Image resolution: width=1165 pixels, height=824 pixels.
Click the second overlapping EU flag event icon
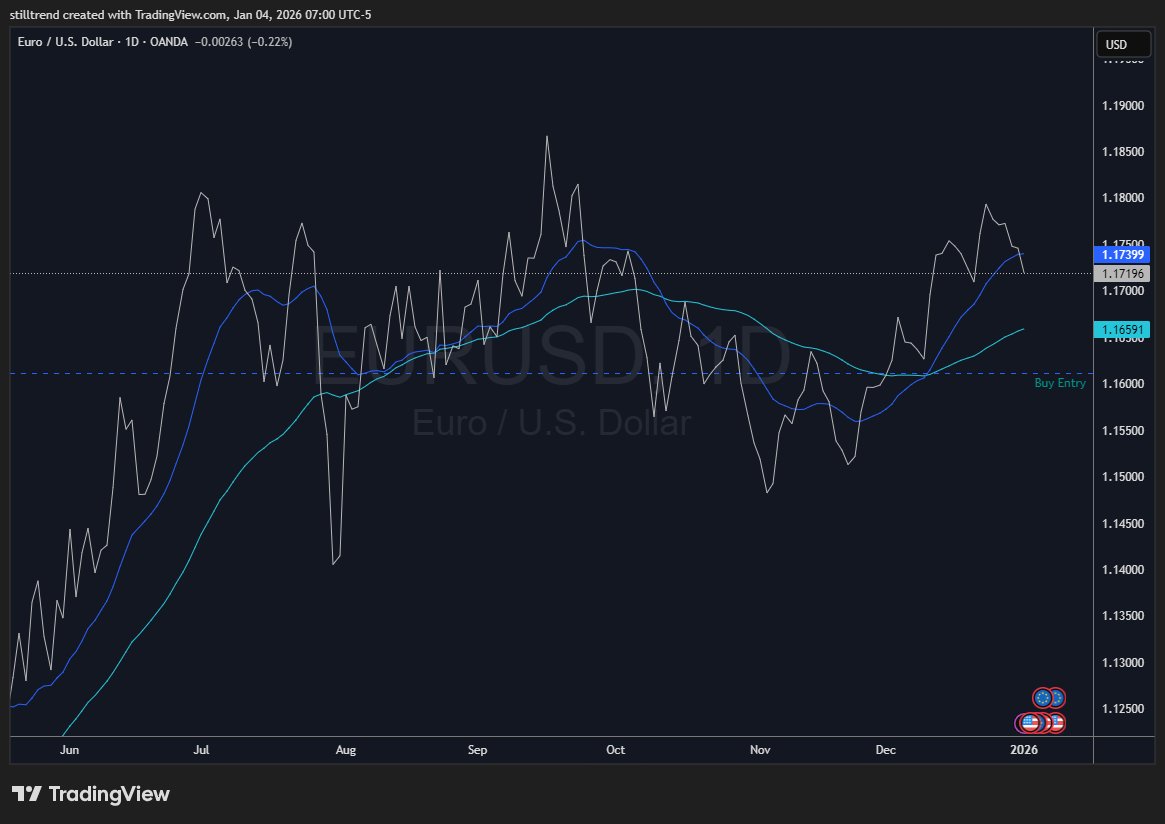point(1058,698)
